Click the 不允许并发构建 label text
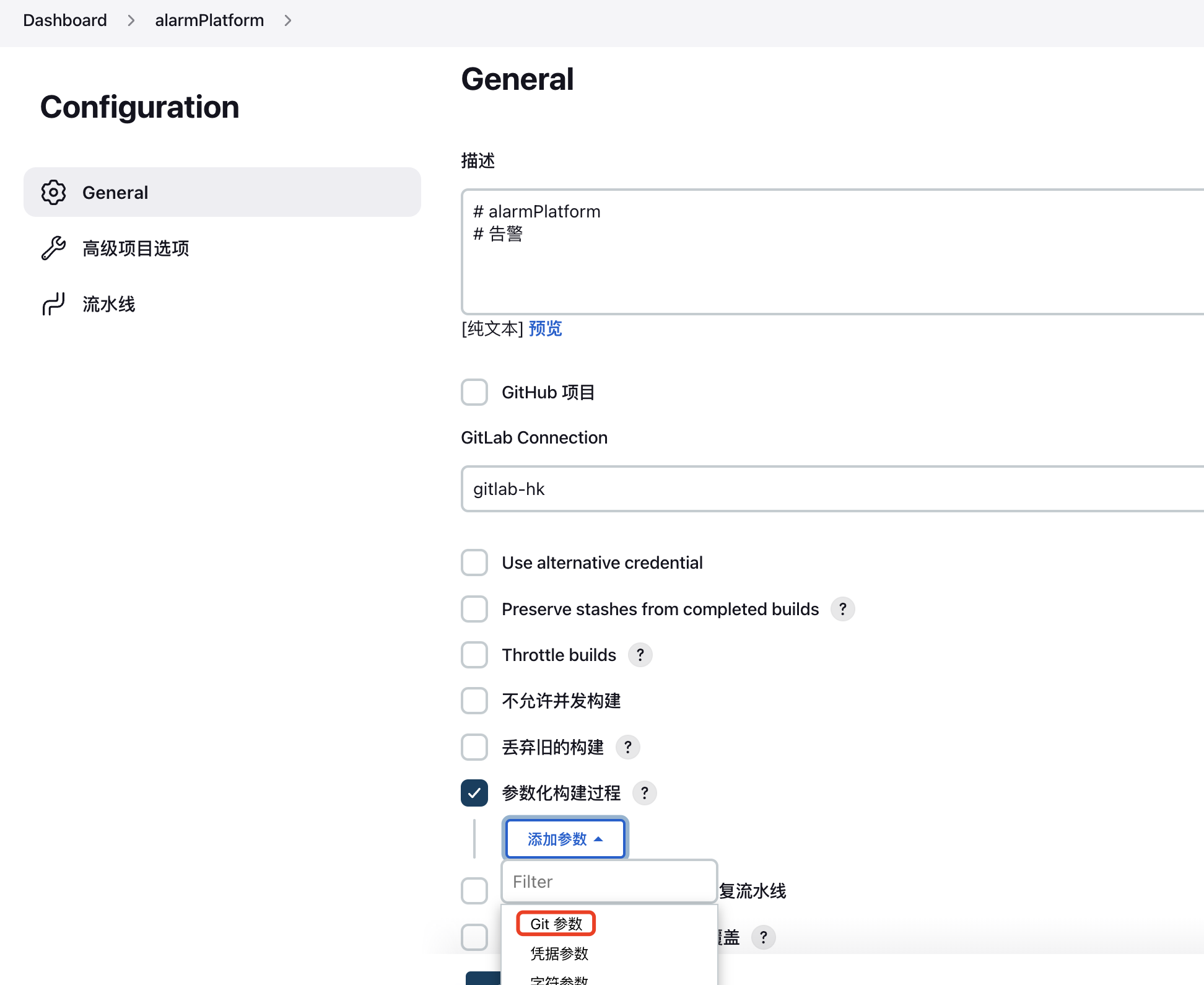 (561, 701)
